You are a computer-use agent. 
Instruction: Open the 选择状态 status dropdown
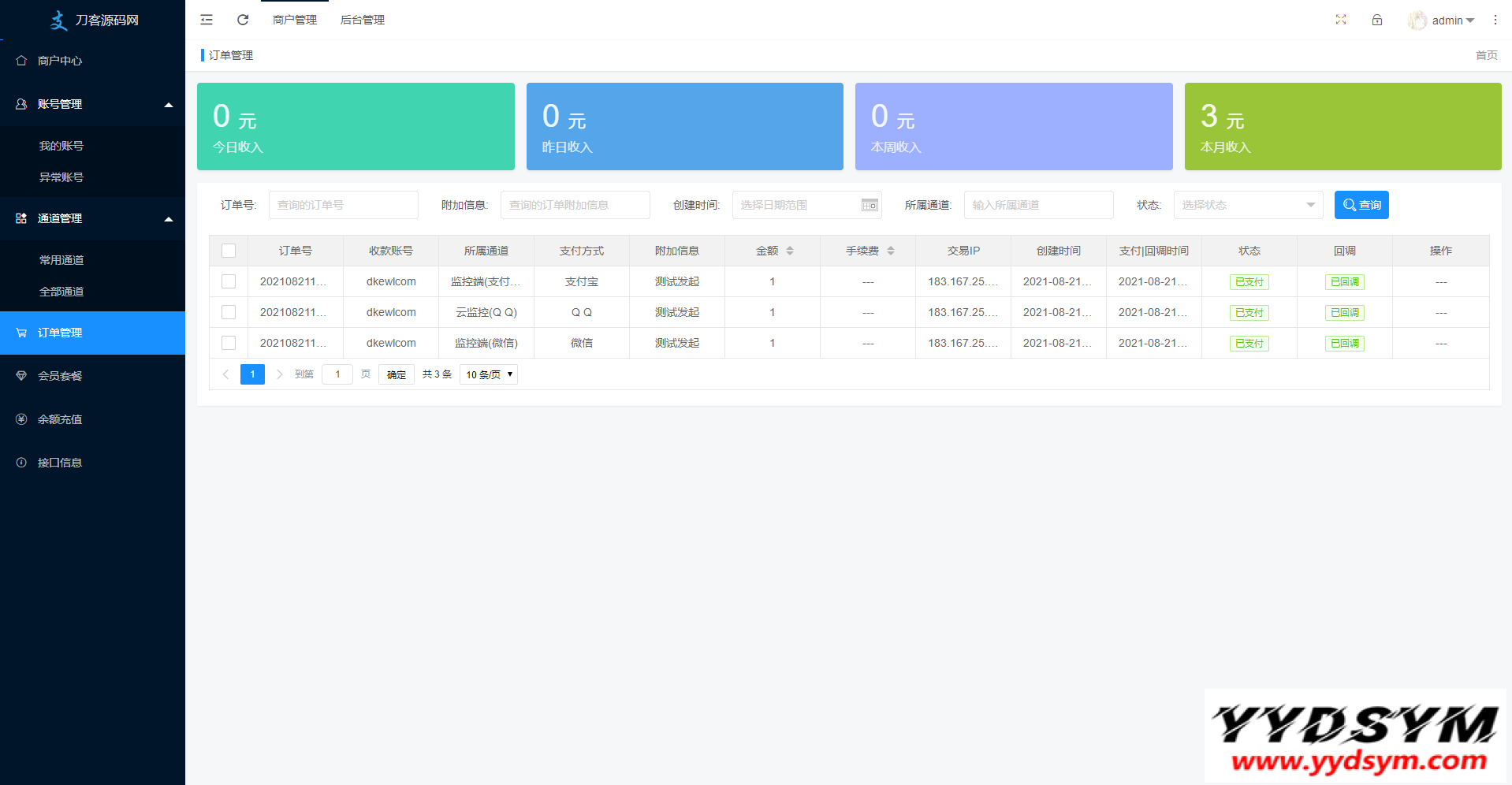[x=1247, y=205]
